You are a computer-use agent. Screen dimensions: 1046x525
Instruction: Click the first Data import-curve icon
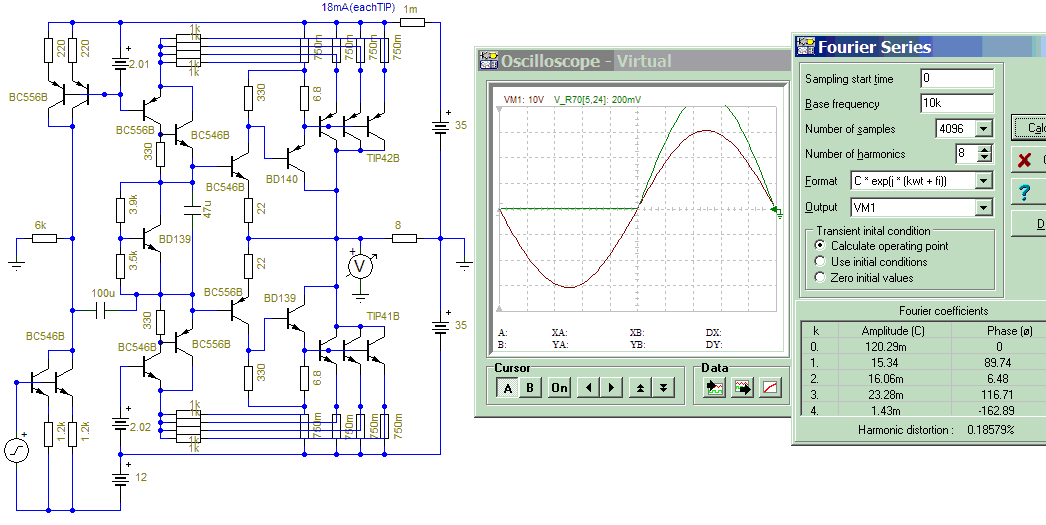[x=714, y=388]
